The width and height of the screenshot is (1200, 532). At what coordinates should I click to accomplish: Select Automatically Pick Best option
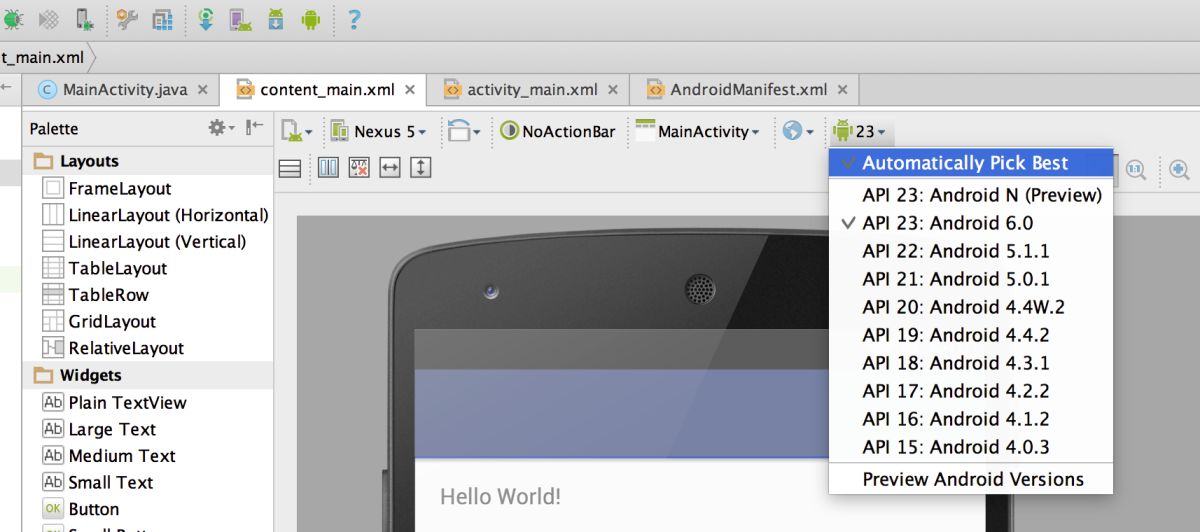point(970,163)
